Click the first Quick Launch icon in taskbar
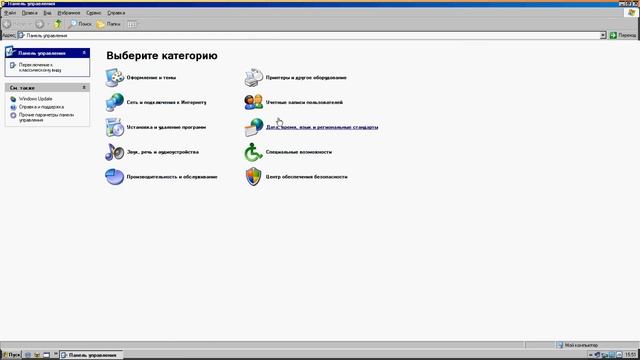The width and height of the screenshot is (640, 360). 28,355
